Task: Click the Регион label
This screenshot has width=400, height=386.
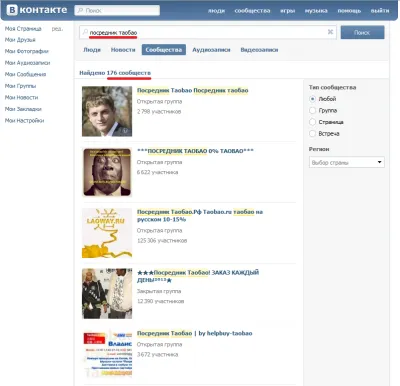Action: coord(319,149)
